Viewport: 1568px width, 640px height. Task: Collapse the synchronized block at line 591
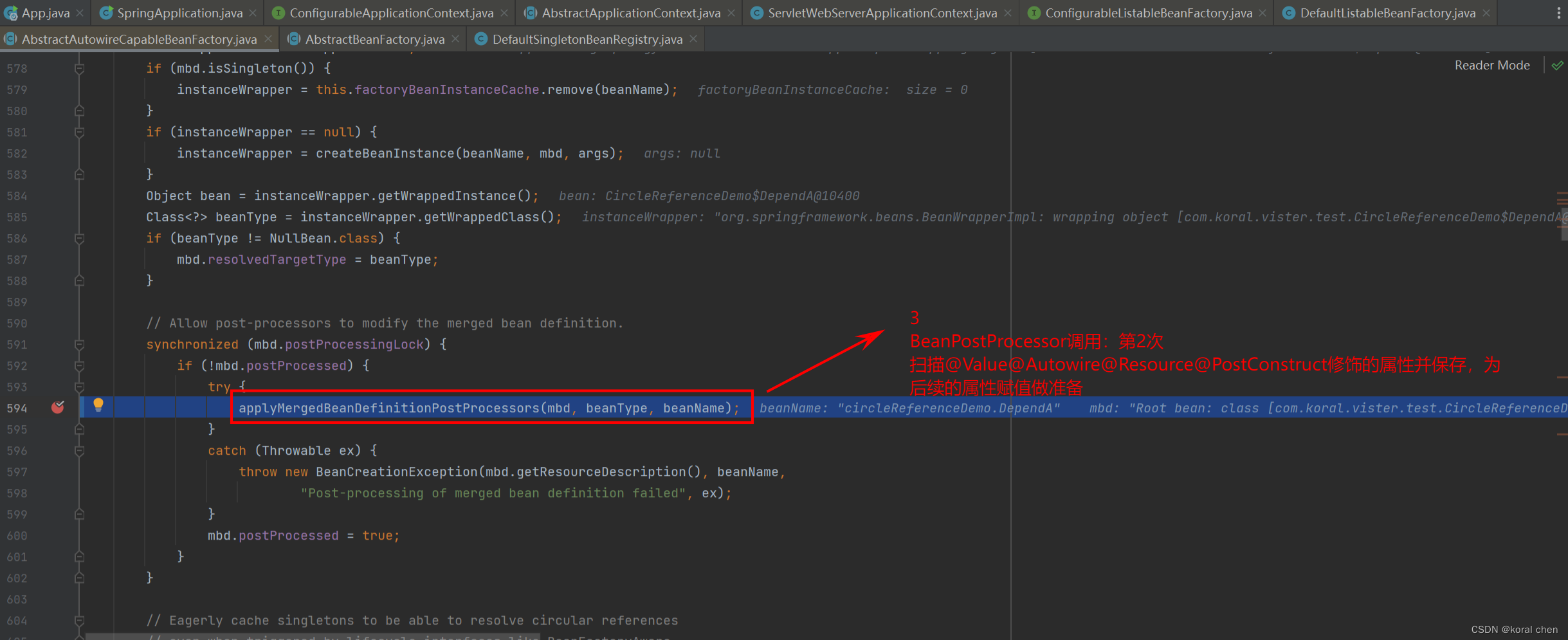79,345
